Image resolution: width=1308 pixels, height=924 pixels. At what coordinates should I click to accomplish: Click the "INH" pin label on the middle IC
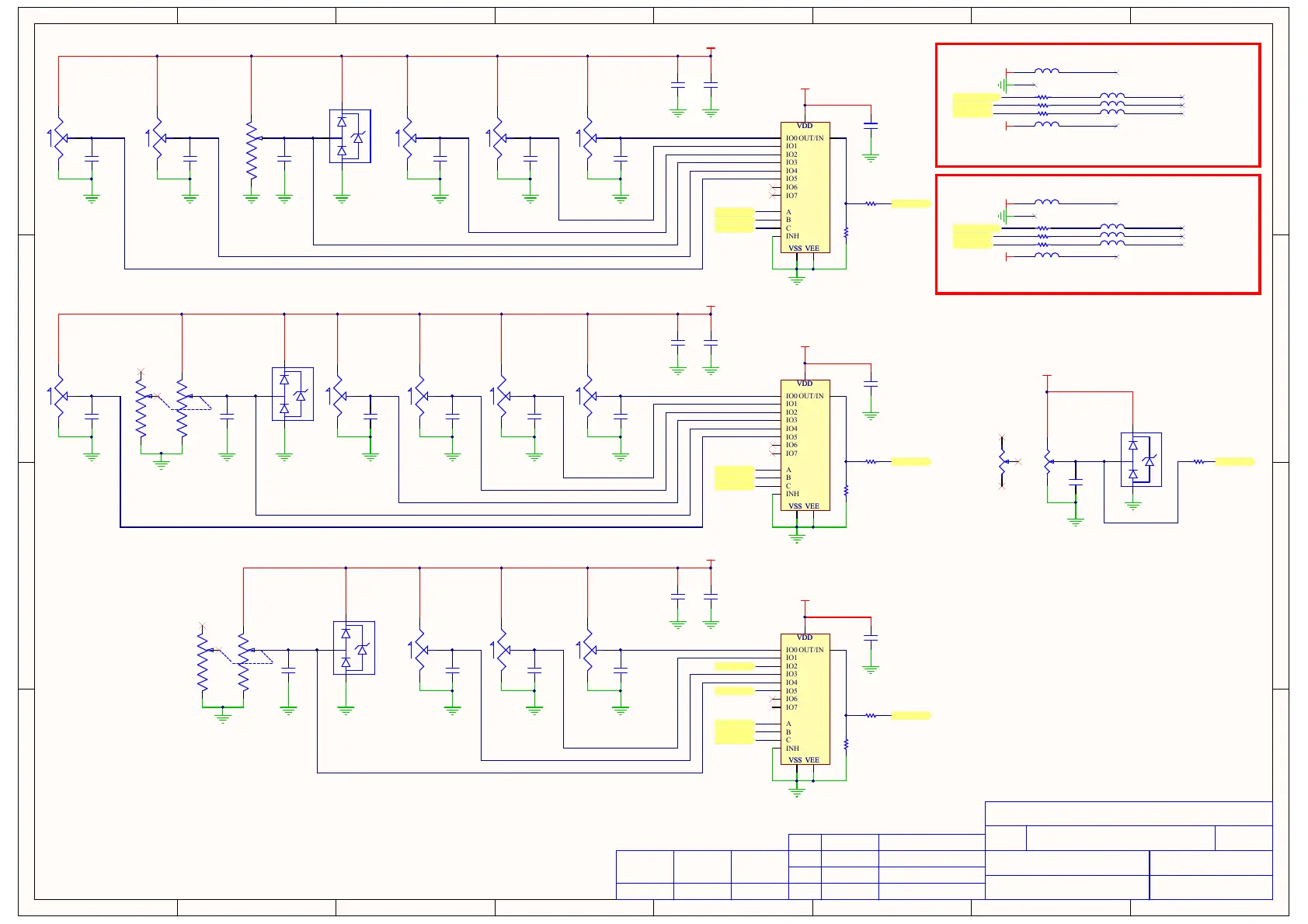[x=792, y=494]
